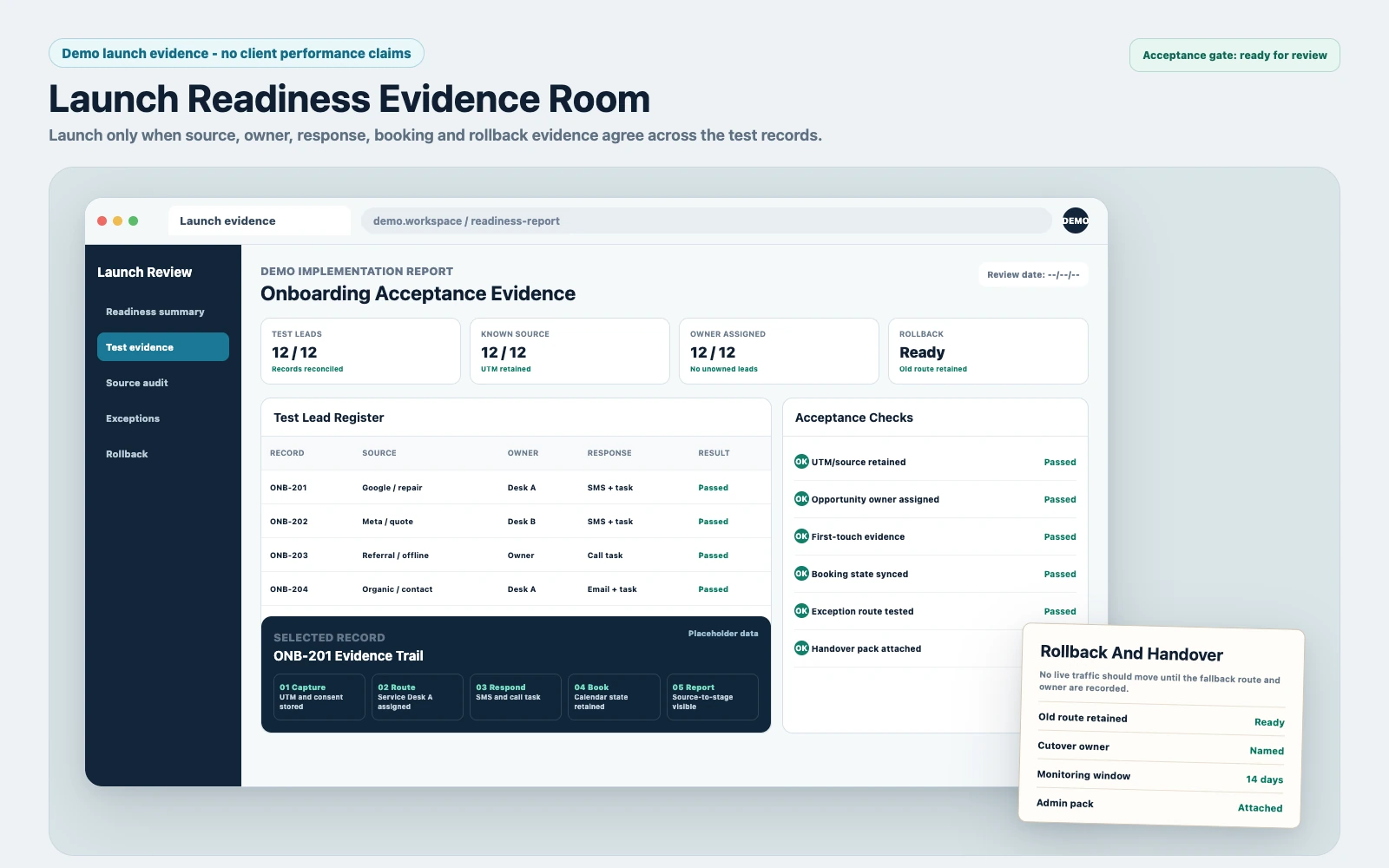
Task: Click Passed result for ONB-203
Action: click(x=714, y=556)
